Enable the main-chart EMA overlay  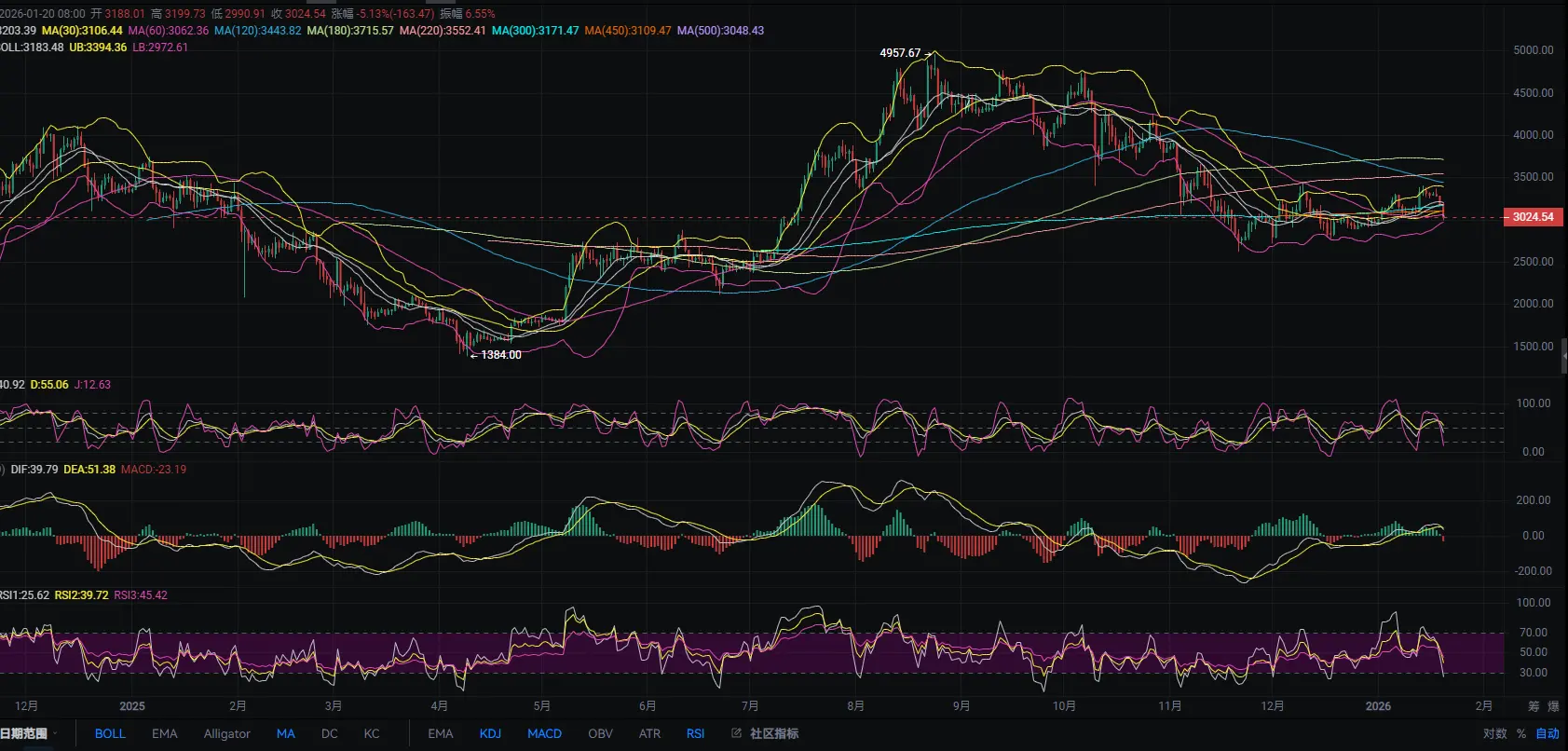(x=164, y=733)
